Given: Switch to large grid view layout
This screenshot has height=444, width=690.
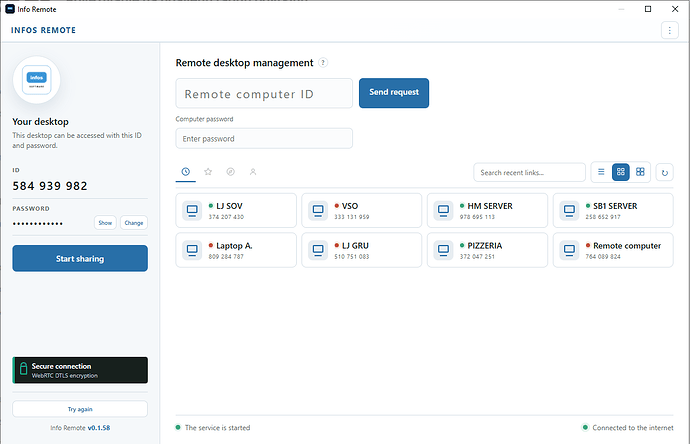Looking at the screenshot, I should point(640,172).
